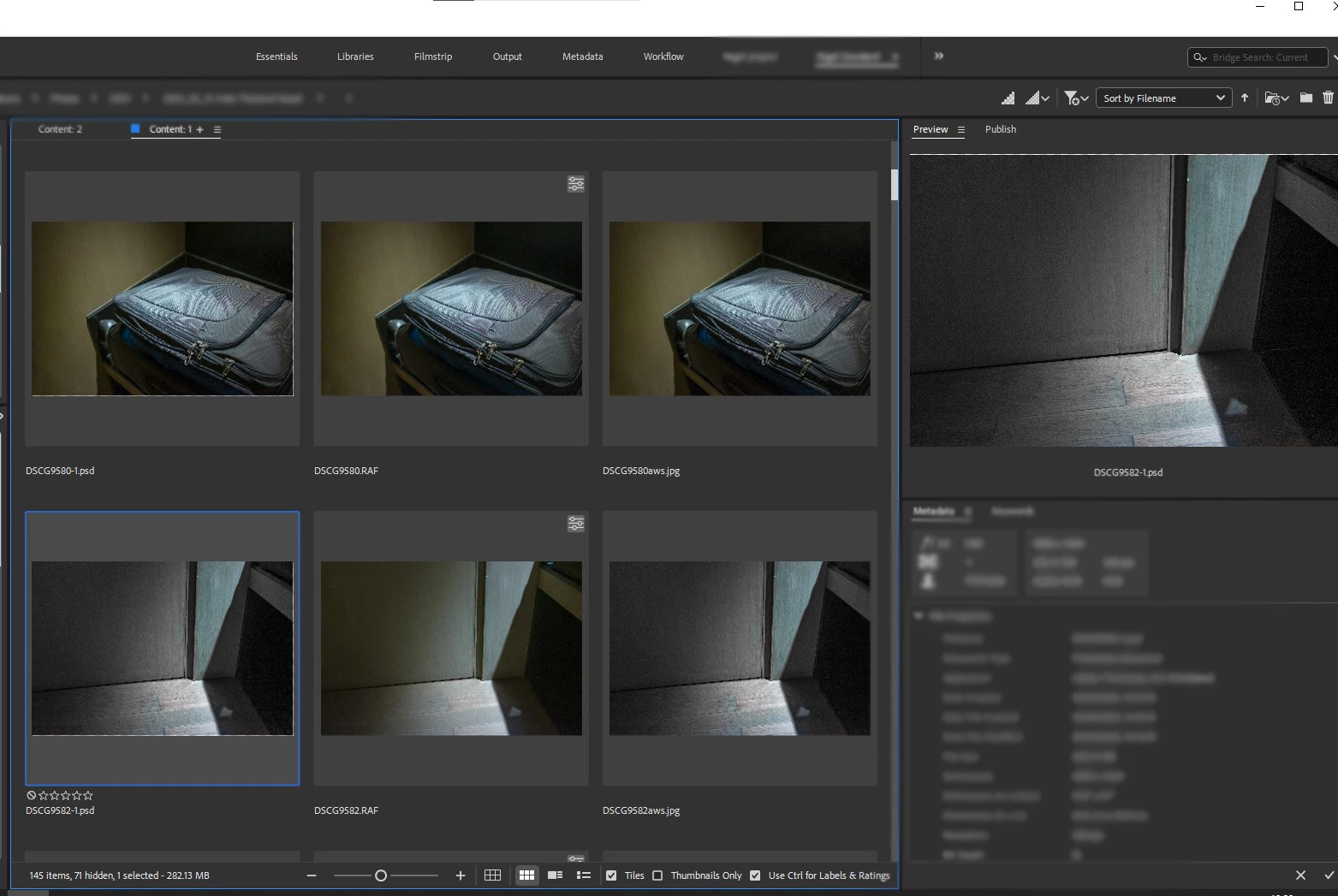Uncheck the Tiles checkbox
Screen dimensions: 1338x896
pos(611,875)
